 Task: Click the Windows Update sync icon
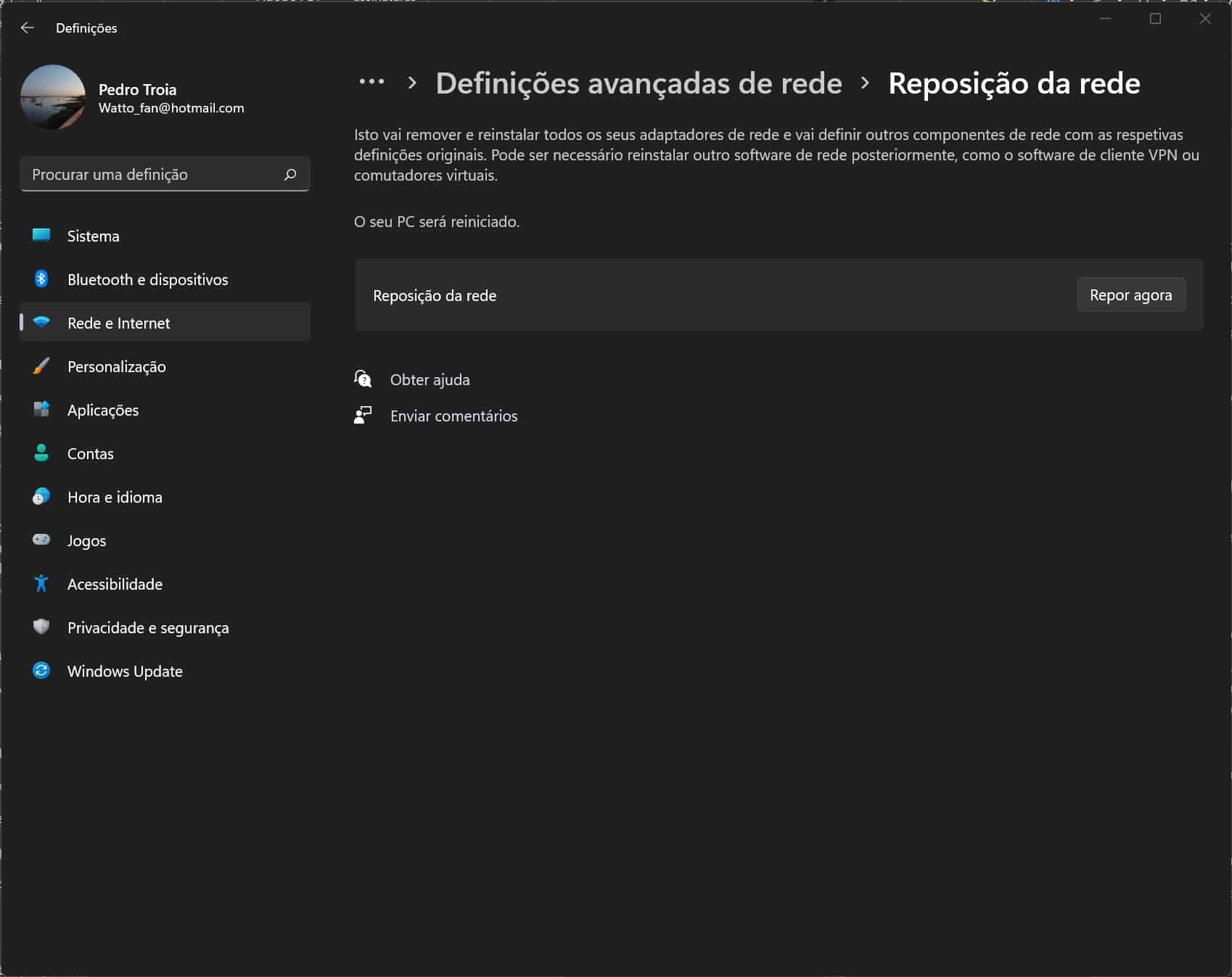tap(41, 670)
